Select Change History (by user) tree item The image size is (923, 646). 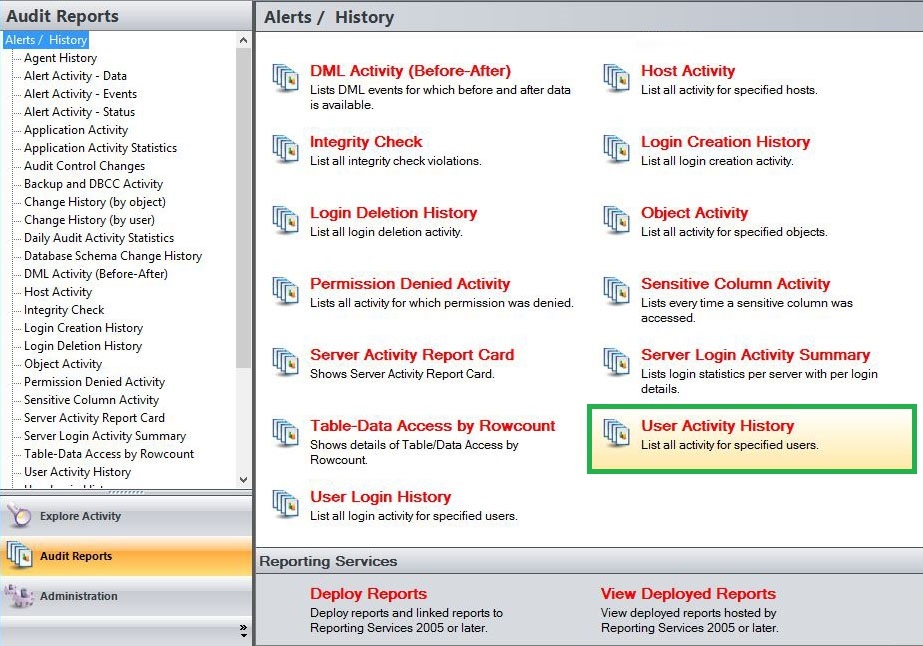89,220
